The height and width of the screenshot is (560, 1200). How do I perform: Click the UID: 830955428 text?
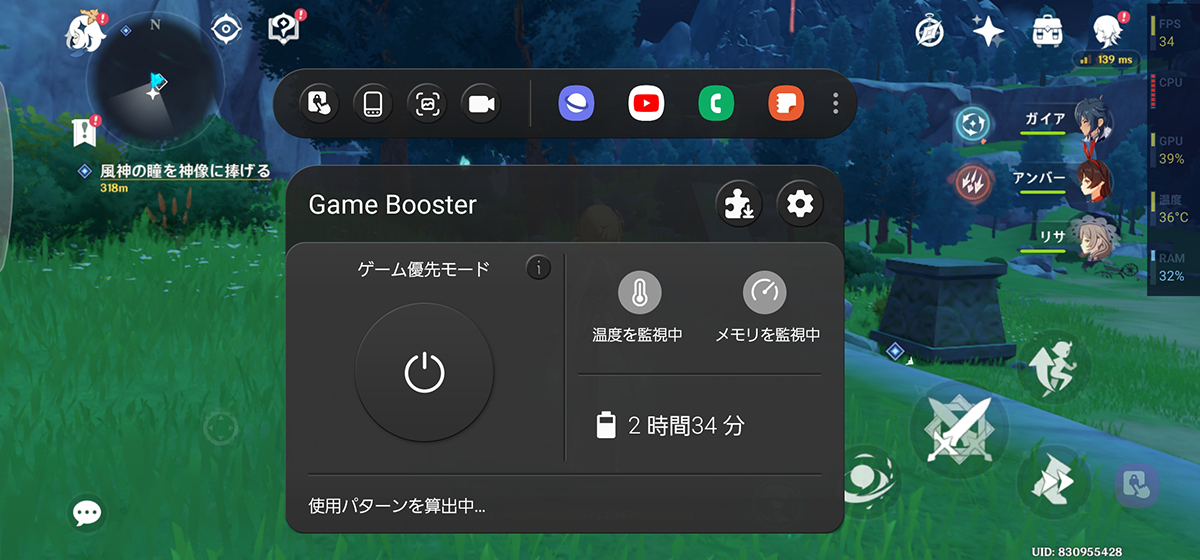[1077, 551]
